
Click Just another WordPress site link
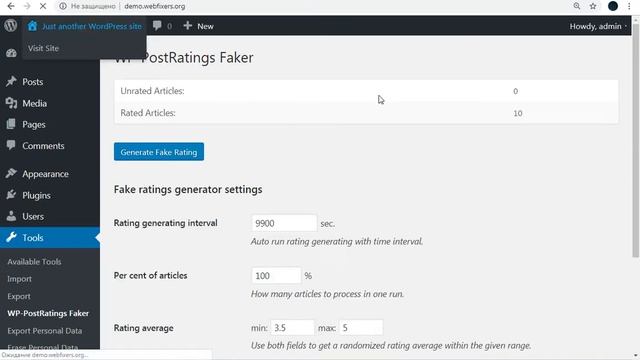[92, 26]
